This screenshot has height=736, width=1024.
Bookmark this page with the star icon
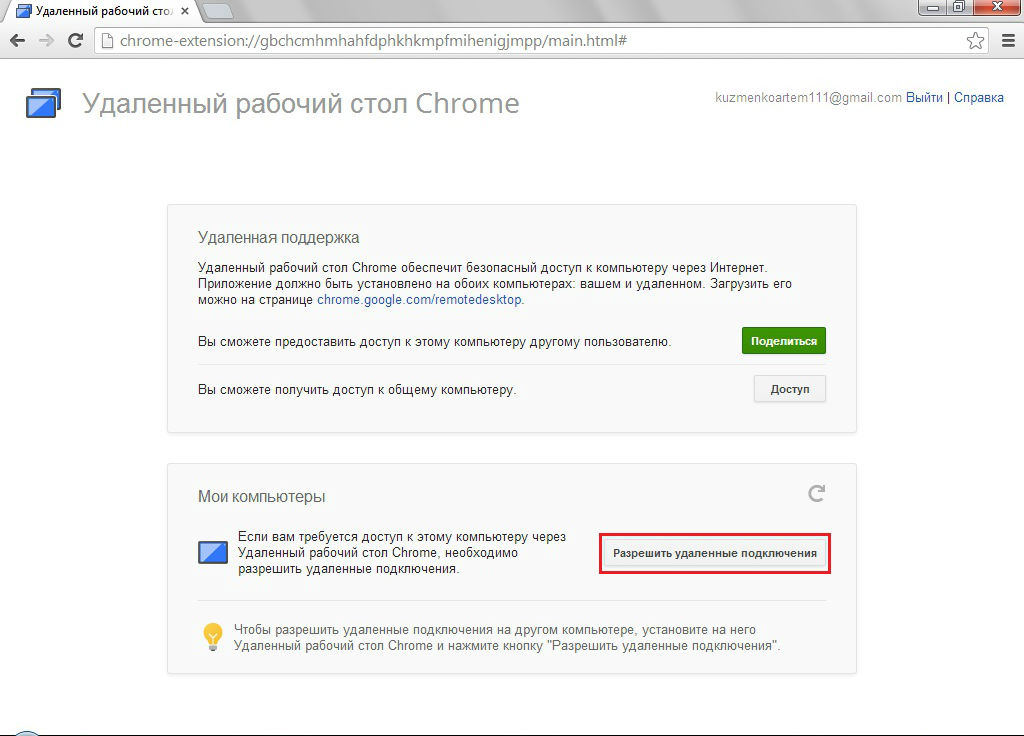coord(975,40)
